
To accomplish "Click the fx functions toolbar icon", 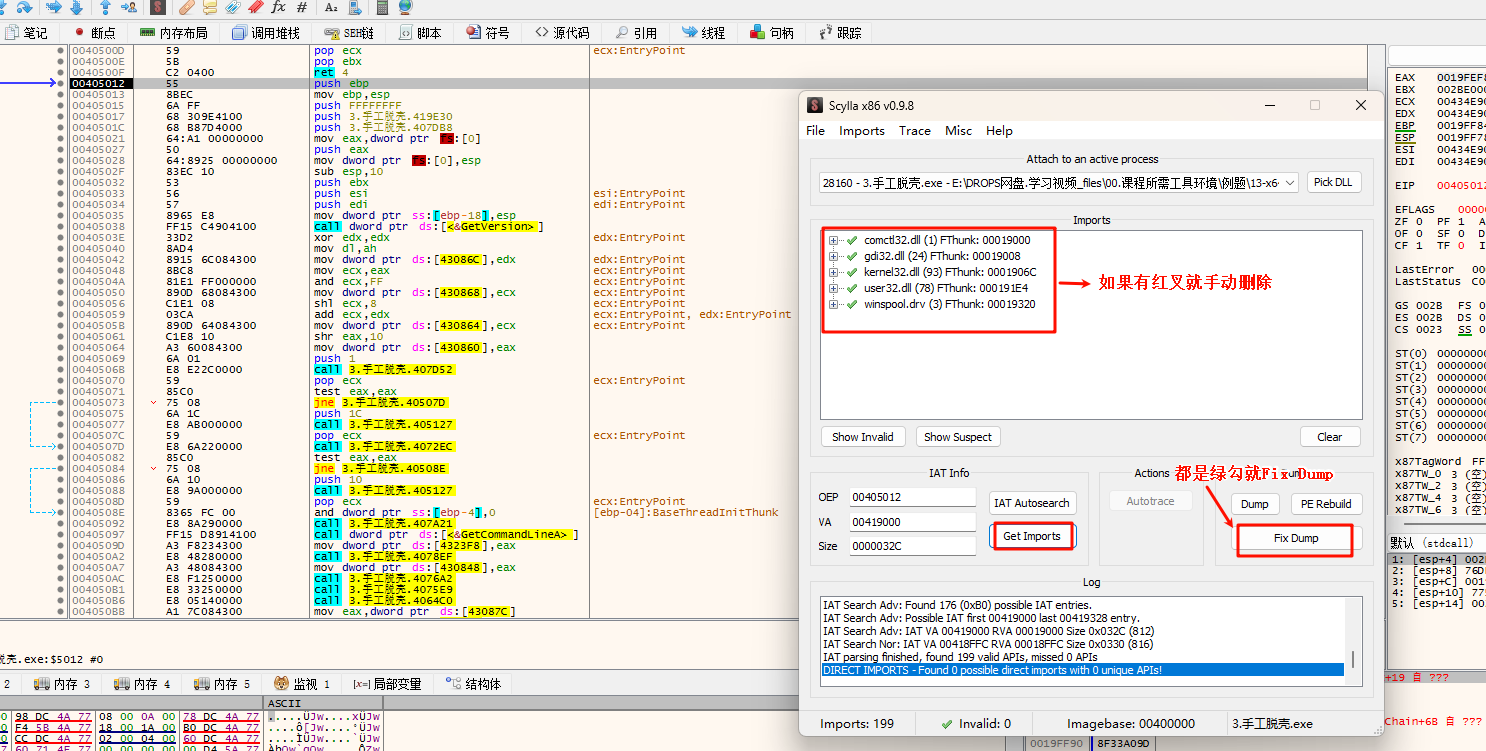I will click(279, 7).
